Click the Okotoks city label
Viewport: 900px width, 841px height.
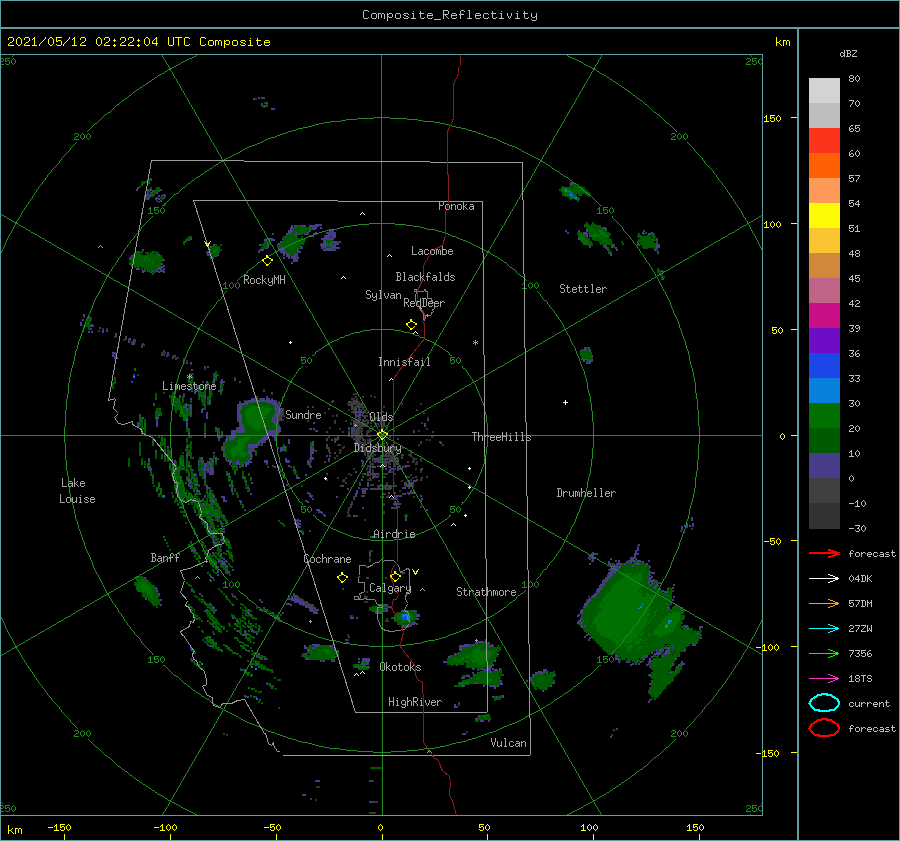pyautogui.click(x=400, y=667)
